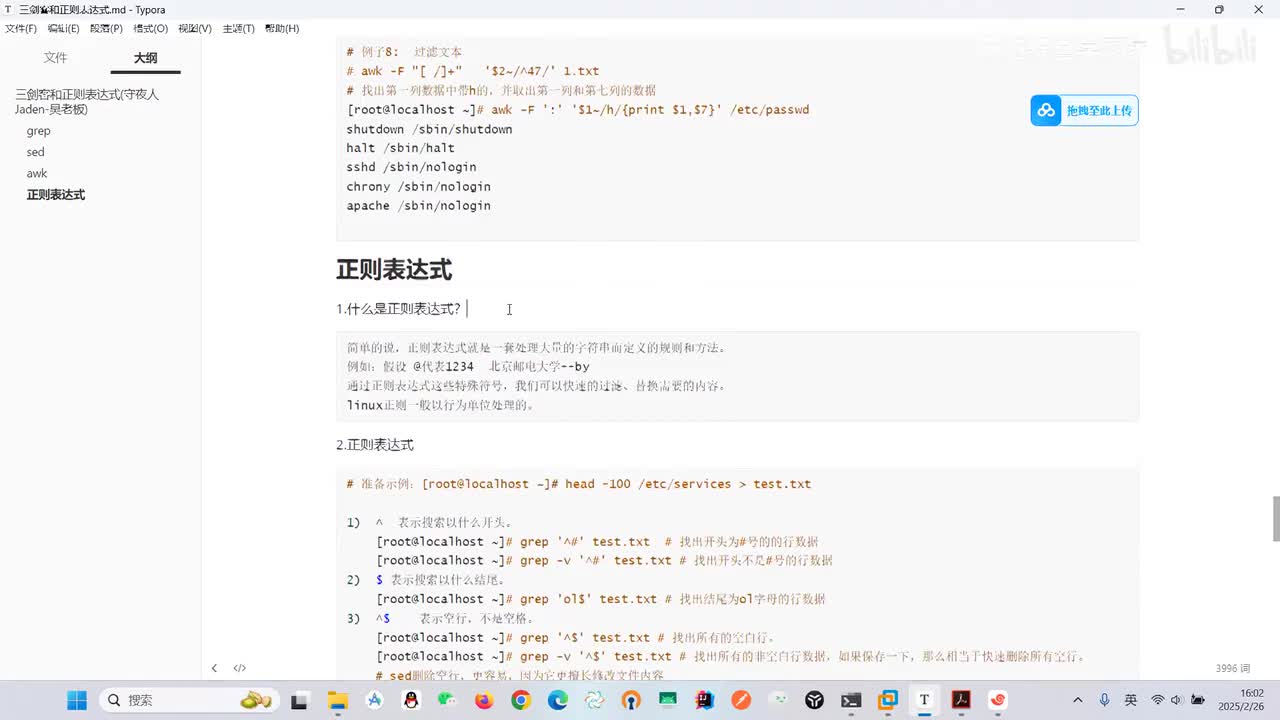Open the terminal taskbar icon

(851, 700)
